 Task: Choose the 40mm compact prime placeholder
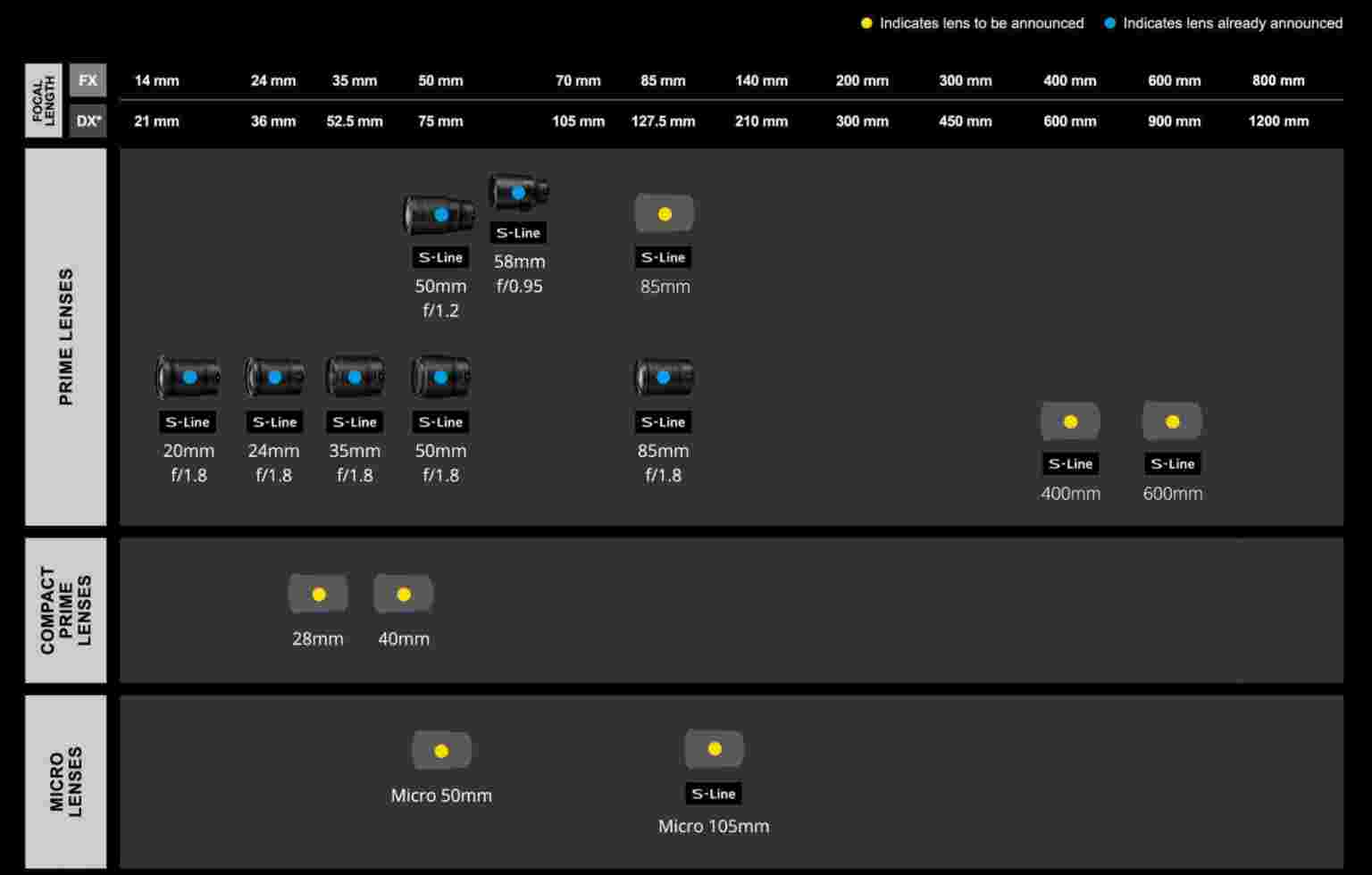pos(404,594)
